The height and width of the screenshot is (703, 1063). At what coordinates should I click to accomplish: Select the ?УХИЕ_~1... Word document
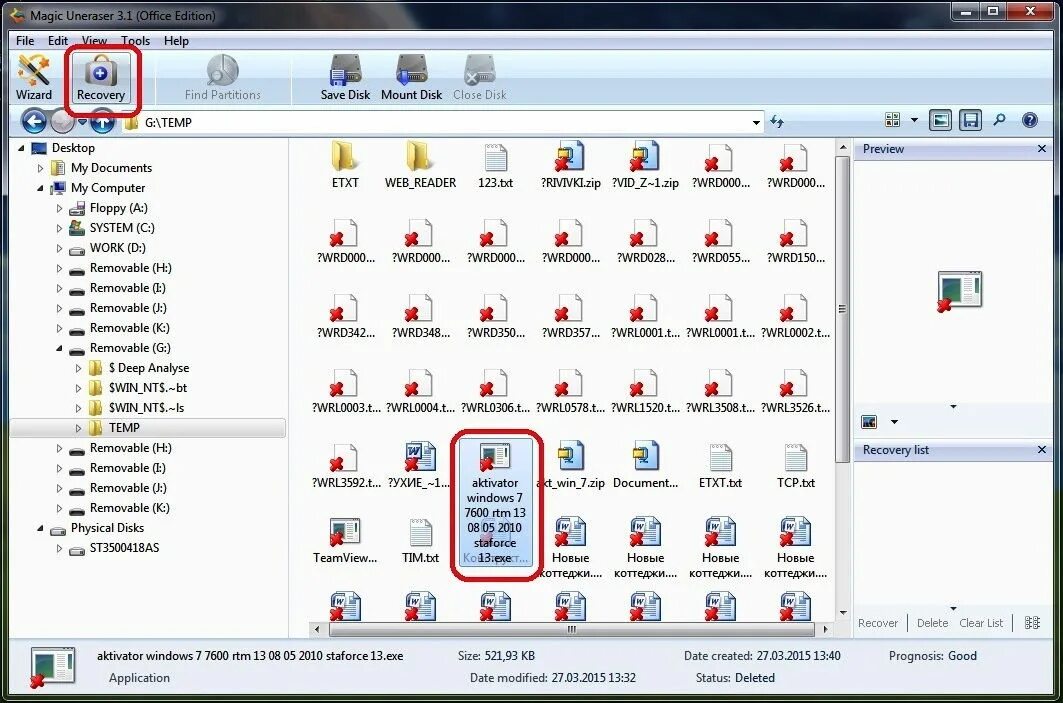(420, 466)
